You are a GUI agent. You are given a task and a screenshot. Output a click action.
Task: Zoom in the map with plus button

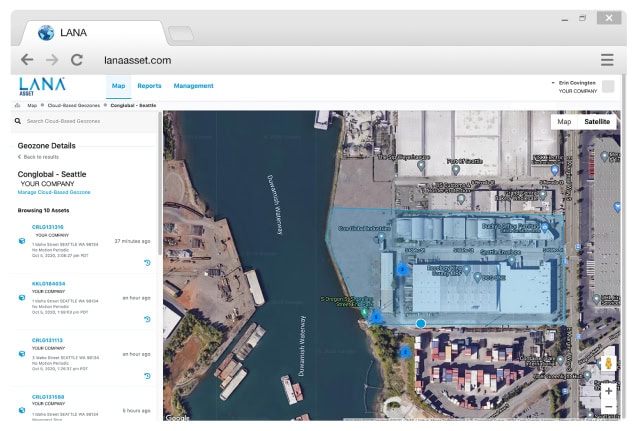pos(608,391)
